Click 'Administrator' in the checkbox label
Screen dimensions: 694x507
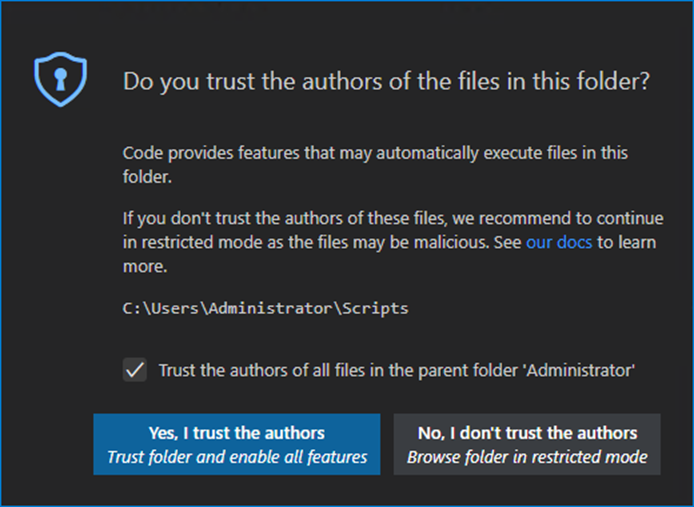tap(578, 370)
